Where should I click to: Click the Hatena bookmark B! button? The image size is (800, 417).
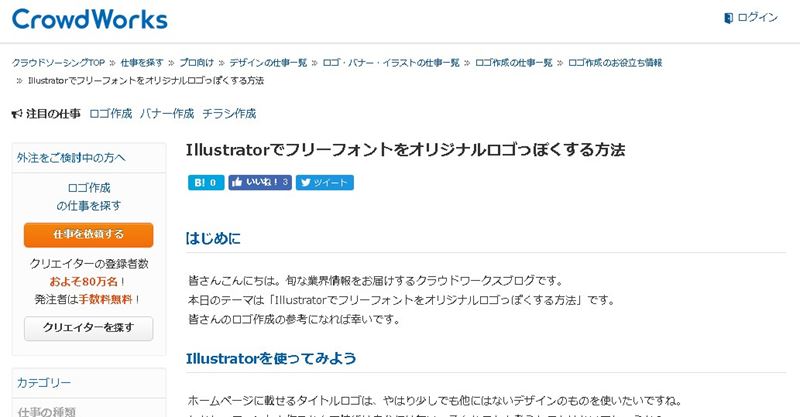tap(205, 183)
